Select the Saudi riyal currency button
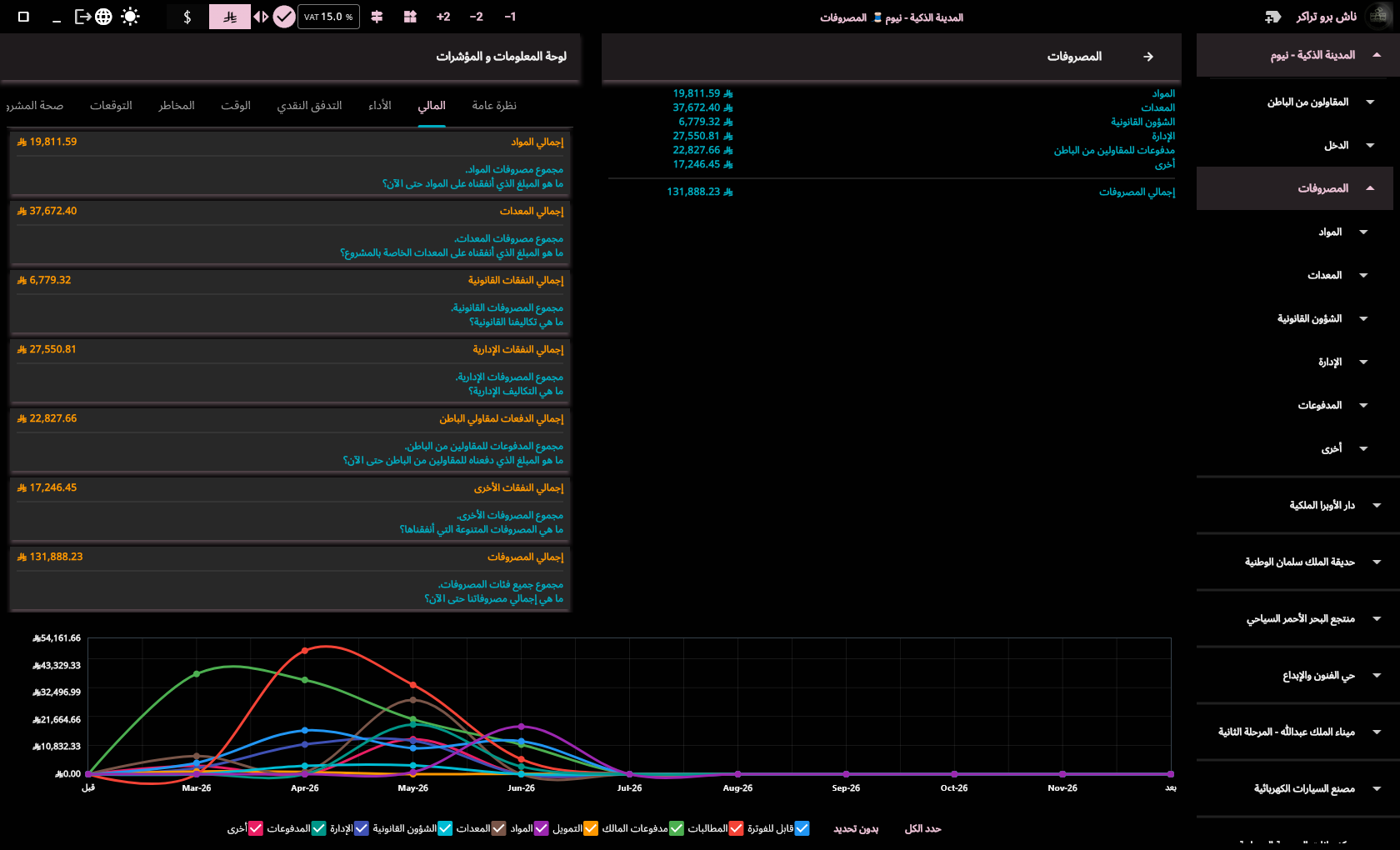 [230, 17]
